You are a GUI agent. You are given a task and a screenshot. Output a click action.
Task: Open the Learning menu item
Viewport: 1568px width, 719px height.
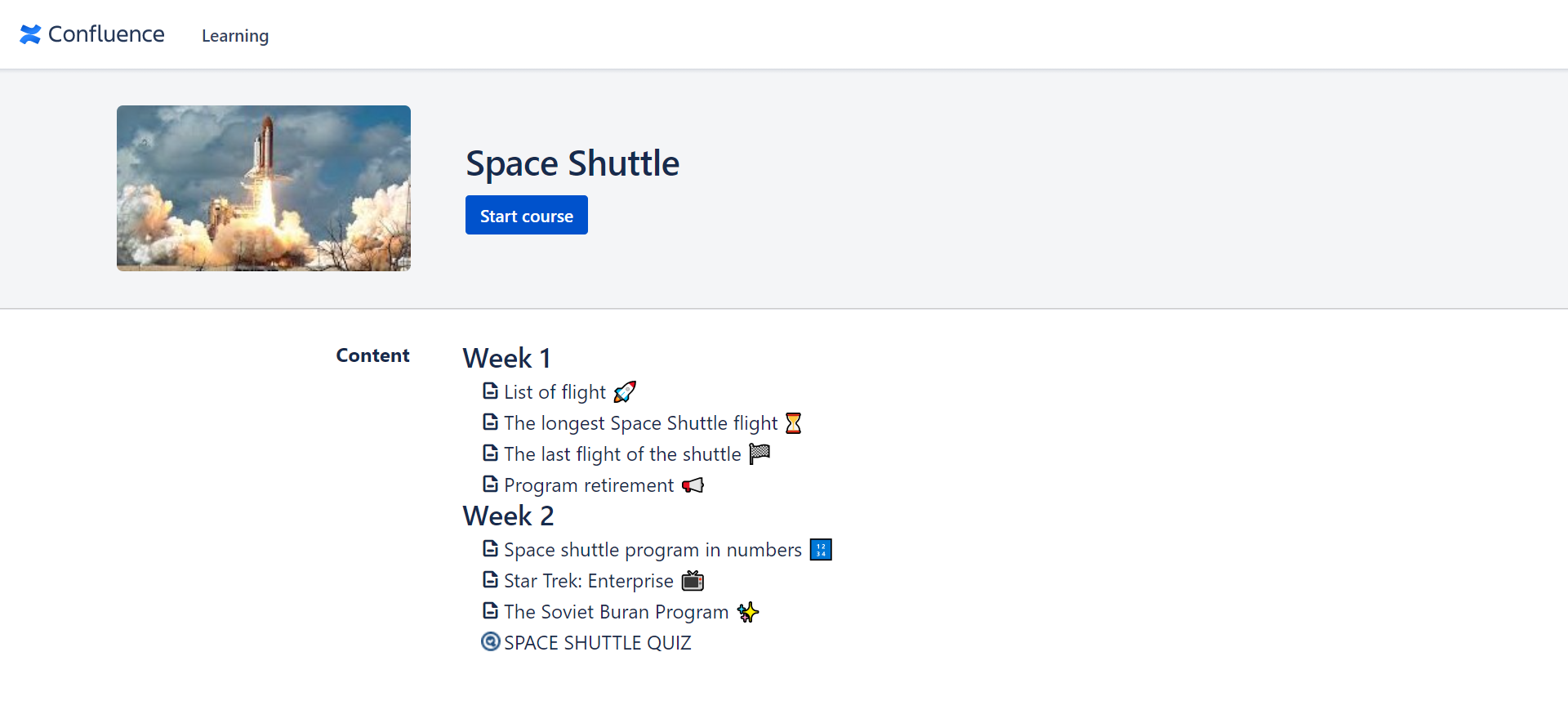pos(235,36)
